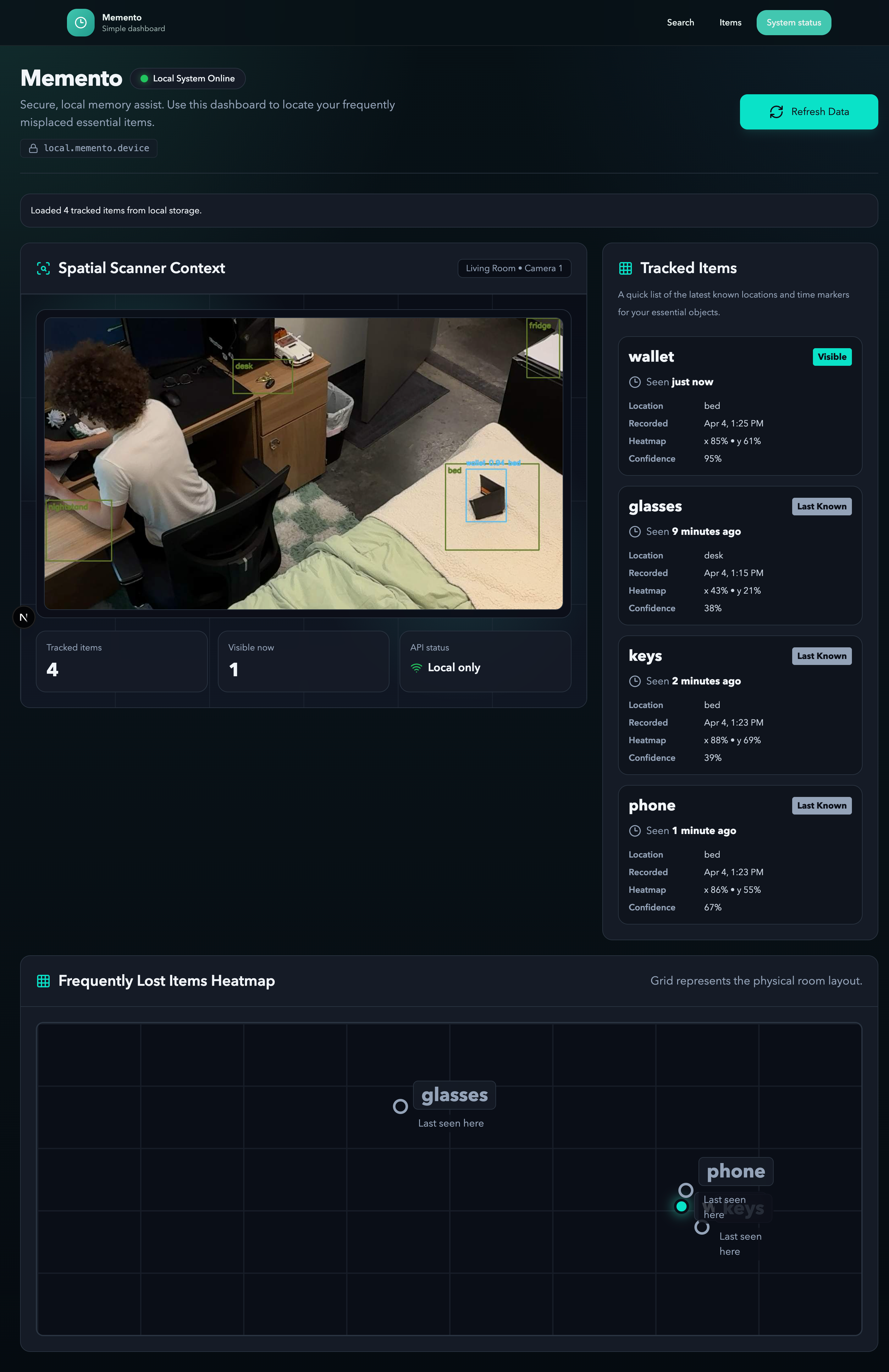Click the Living Room Camera 1 chip

514,268
